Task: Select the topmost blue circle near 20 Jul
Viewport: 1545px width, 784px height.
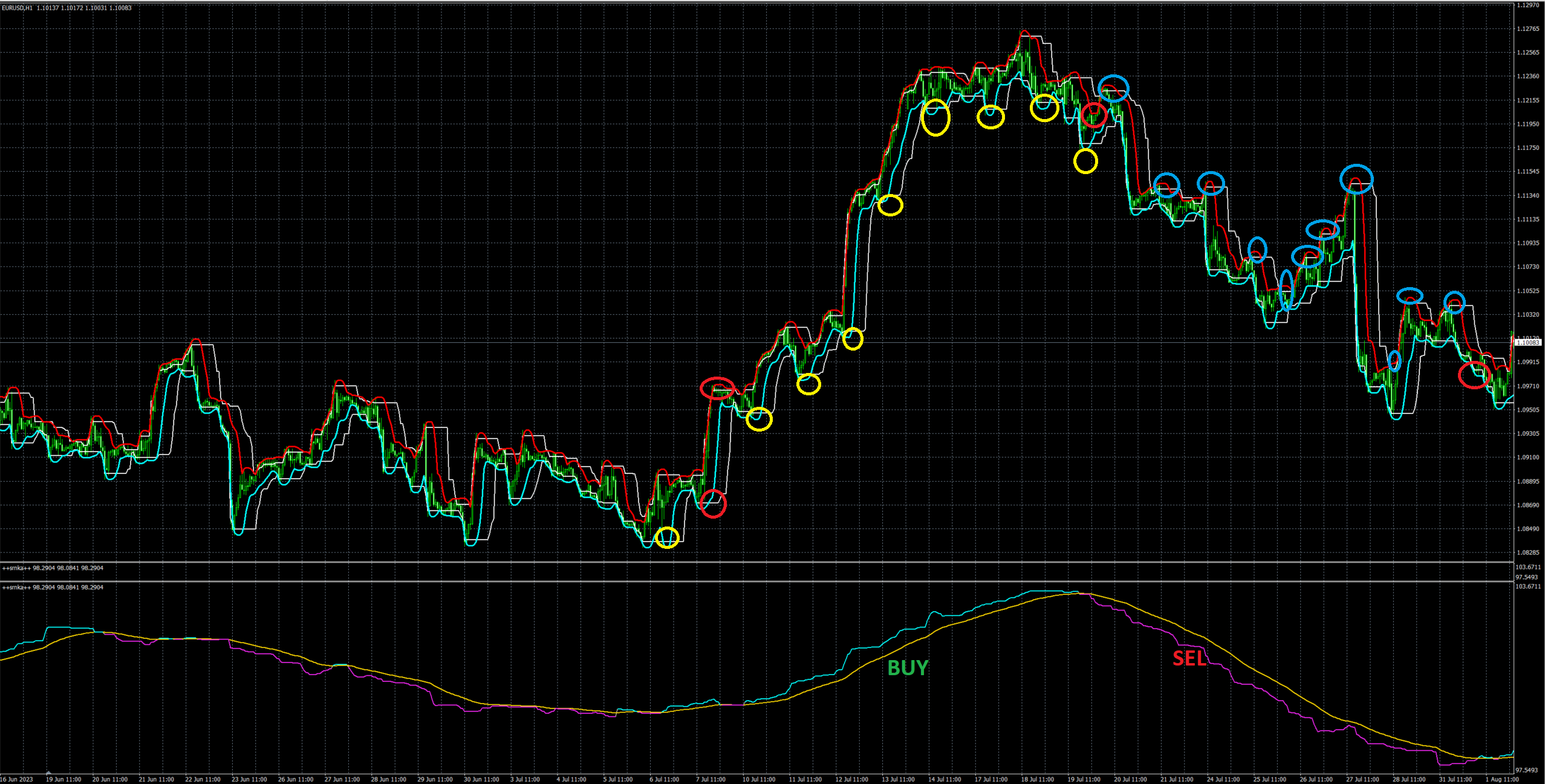Action: click(x=1113, y=88)
